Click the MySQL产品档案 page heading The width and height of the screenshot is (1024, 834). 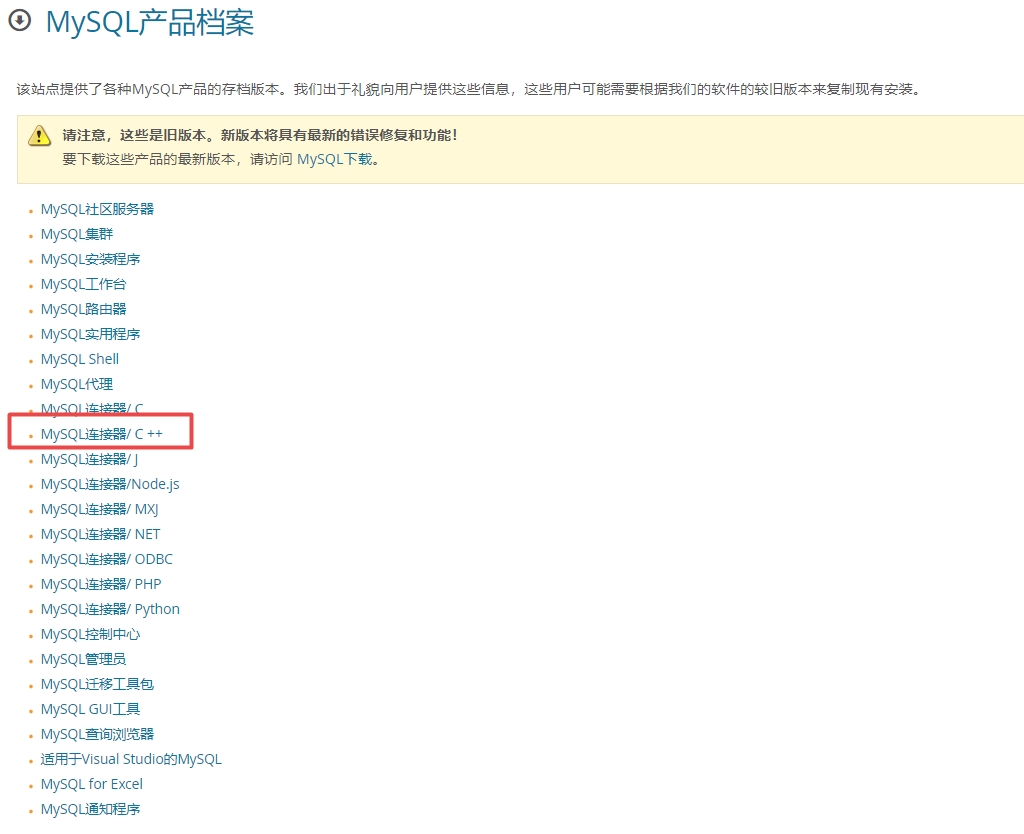[x=150, y=22]
